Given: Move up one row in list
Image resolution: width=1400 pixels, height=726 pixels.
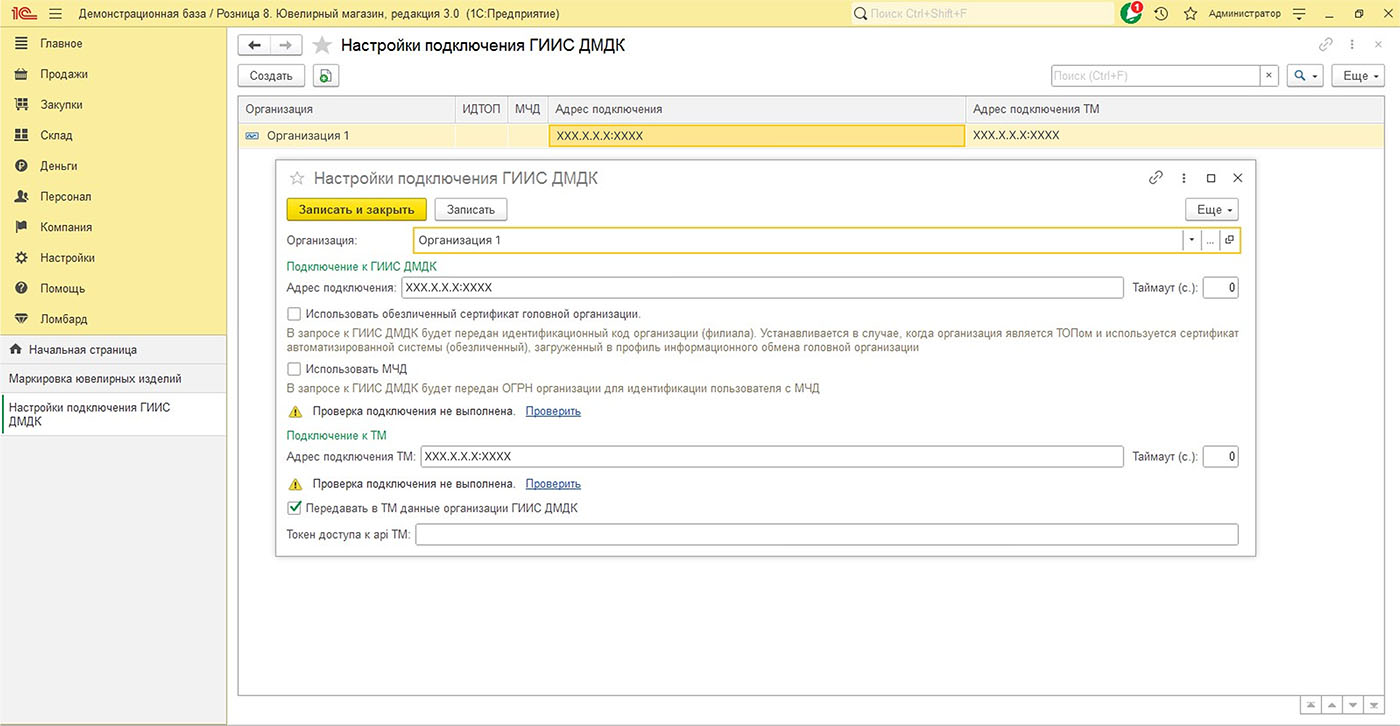Looking at the screenshot, I should [x=1333, y=704].
